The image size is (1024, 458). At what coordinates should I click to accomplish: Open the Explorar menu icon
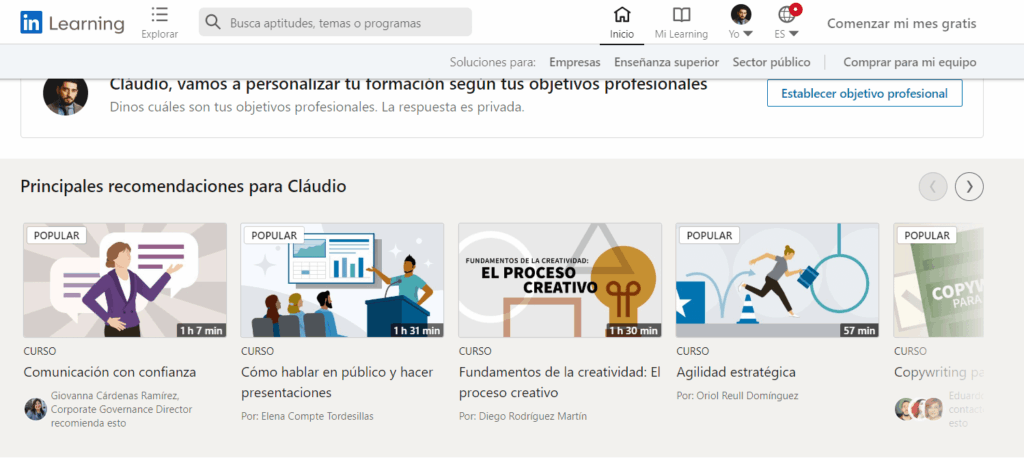point(159,15)
